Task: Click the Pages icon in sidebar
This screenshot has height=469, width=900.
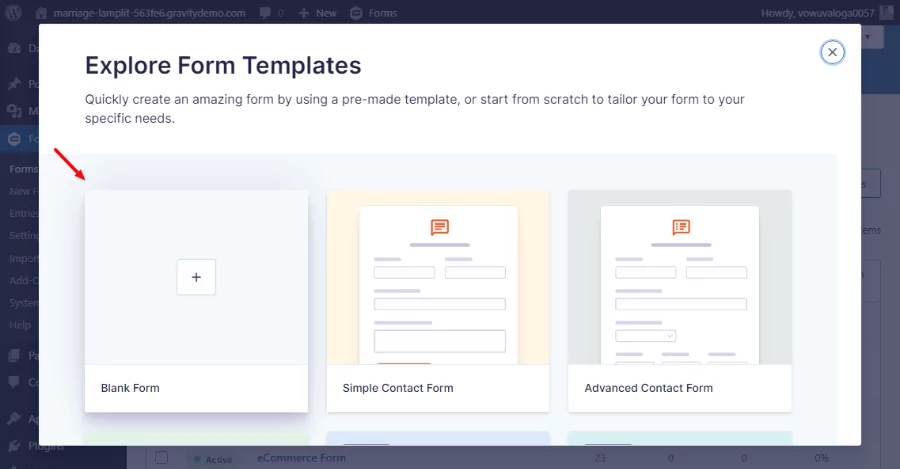Action: (x=14, y=355)
